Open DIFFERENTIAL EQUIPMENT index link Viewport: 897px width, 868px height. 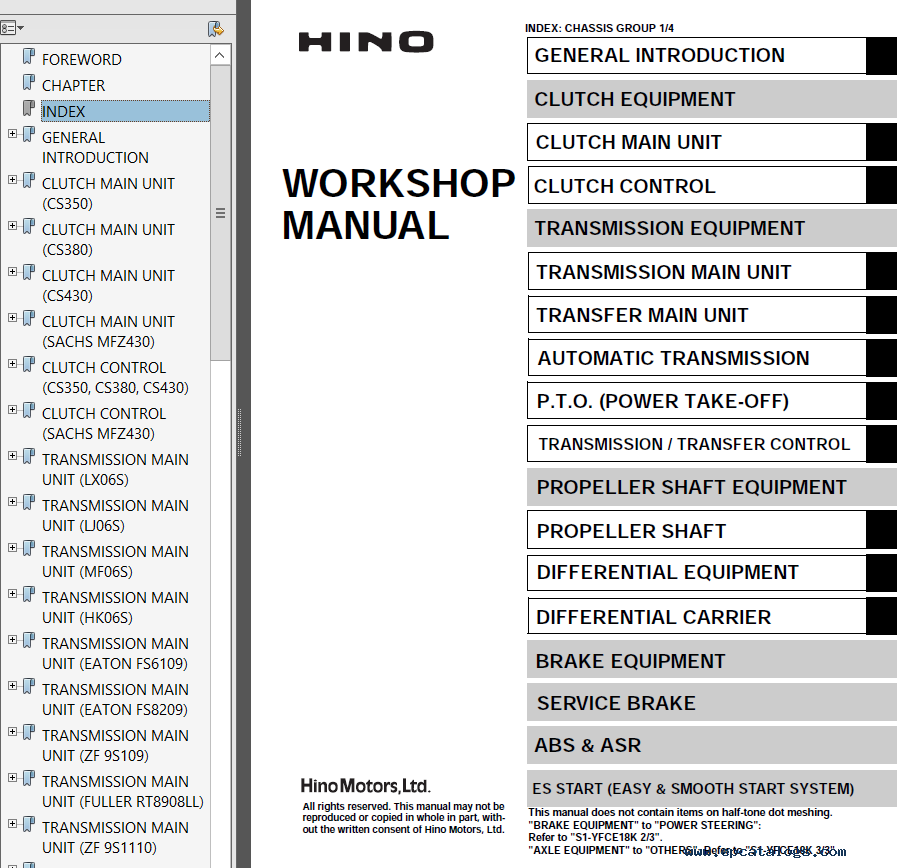click(x=697, y=573)
